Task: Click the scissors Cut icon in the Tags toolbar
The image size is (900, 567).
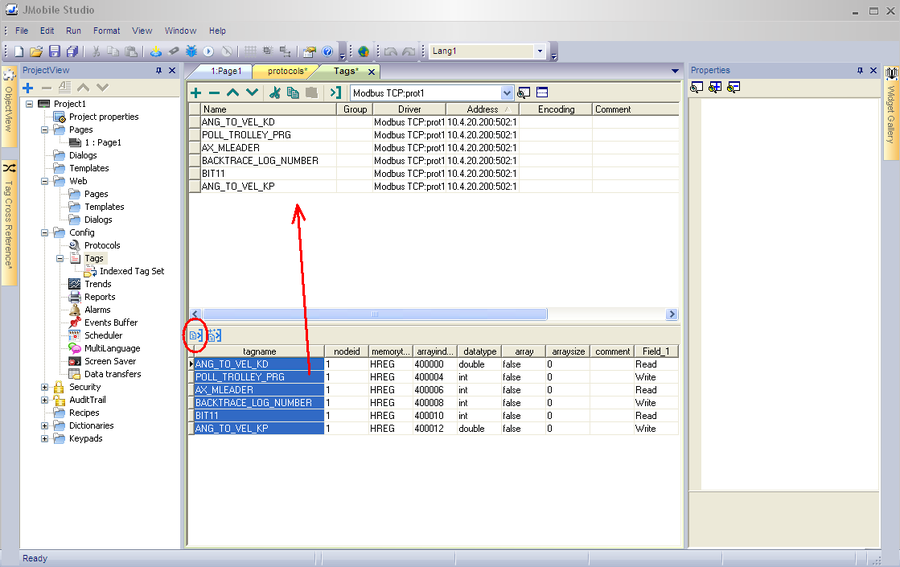Action: pos(276,92)
